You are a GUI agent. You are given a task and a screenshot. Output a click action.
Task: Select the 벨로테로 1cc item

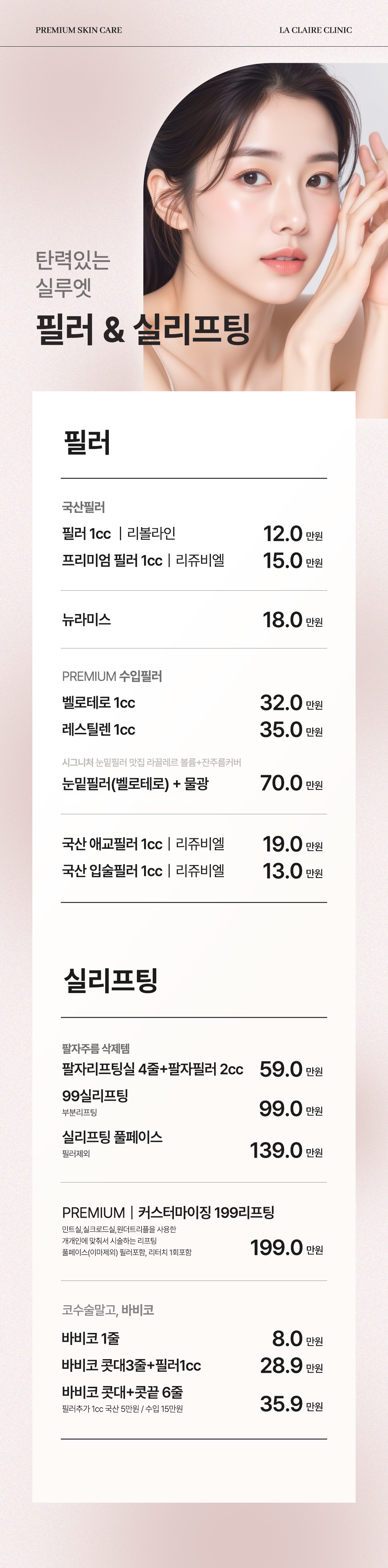point(99,703)
